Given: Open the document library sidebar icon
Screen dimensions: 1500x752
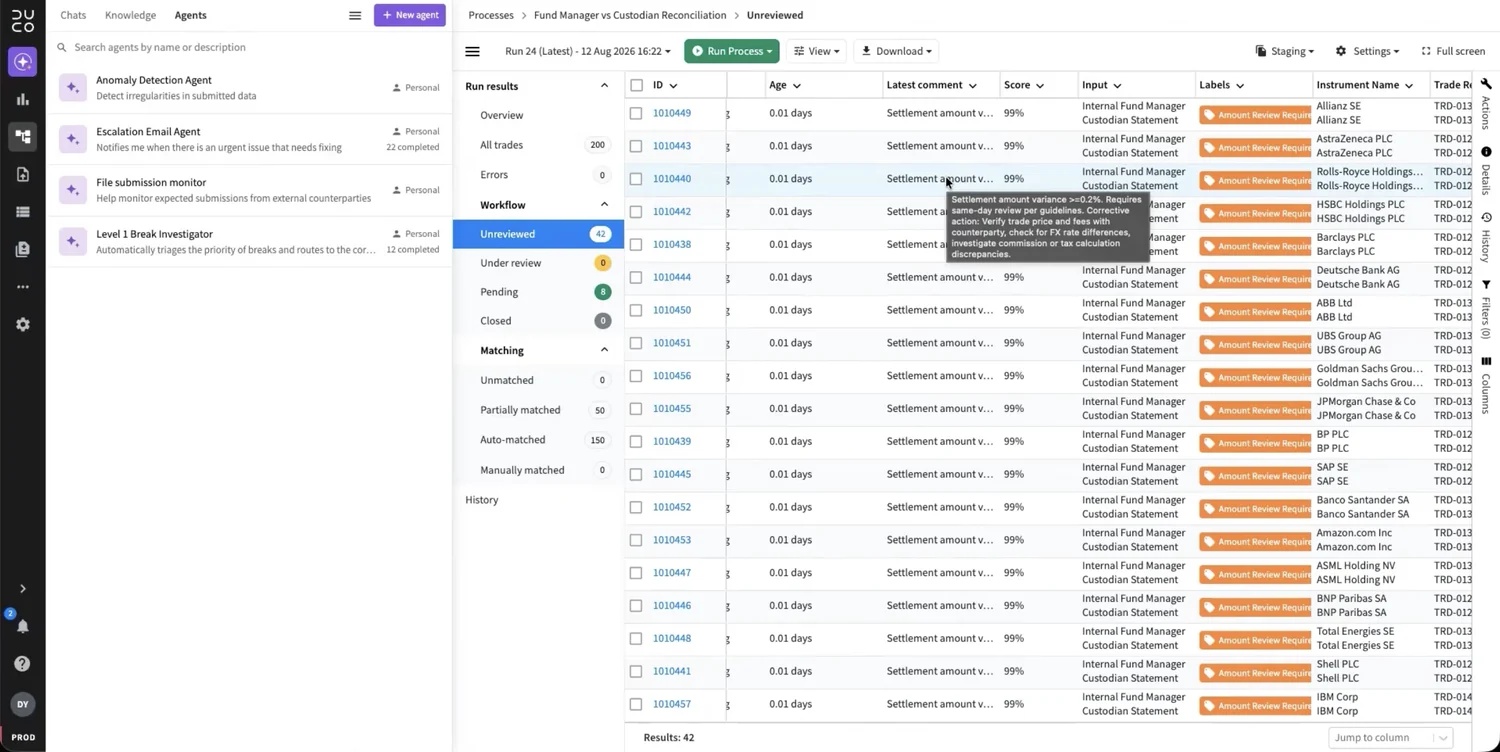Looking at the screenshot, I should 22,249.
